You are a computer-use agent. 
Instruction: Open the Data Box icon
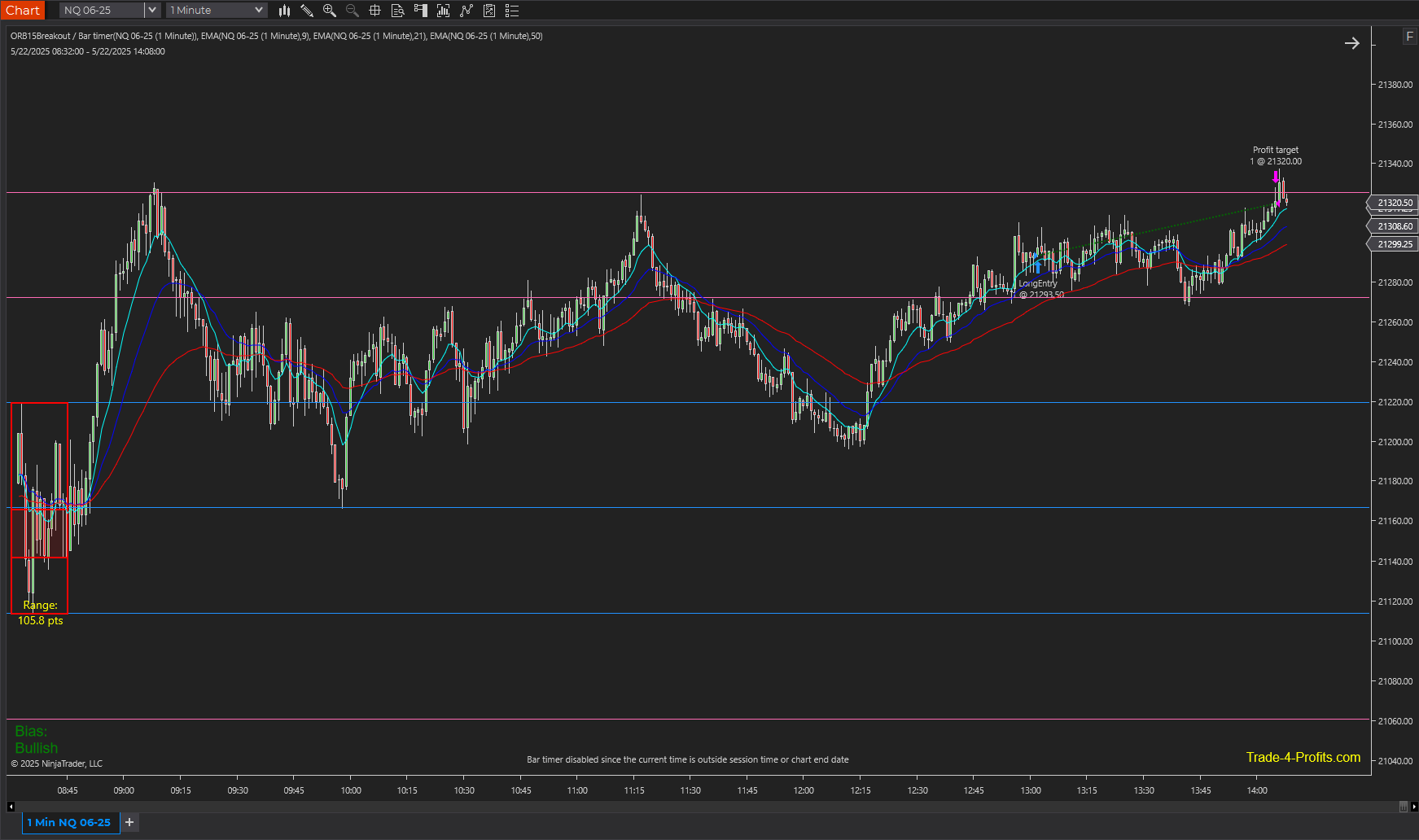[398, 11]
